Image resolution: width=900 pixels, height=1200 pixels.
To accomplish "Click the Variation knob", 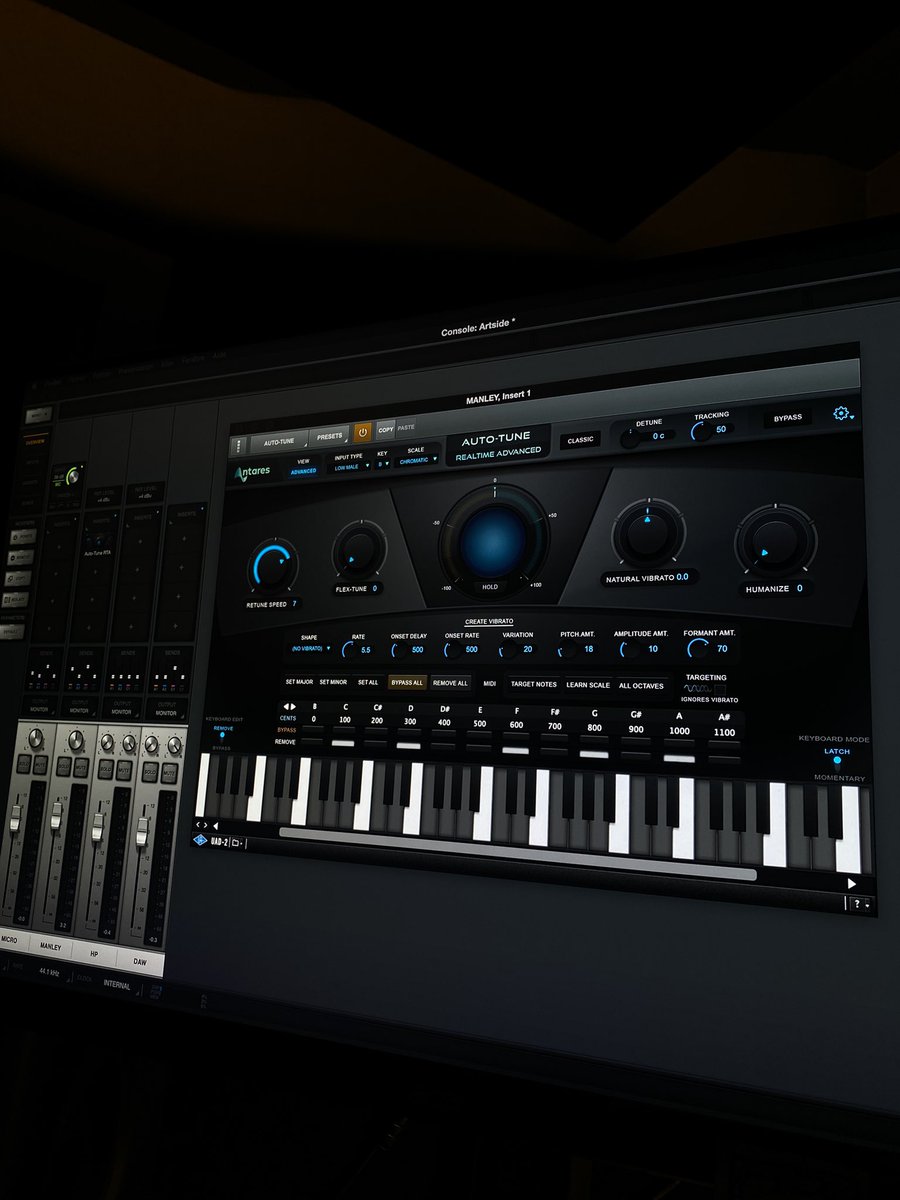I will tap(507, 649).
